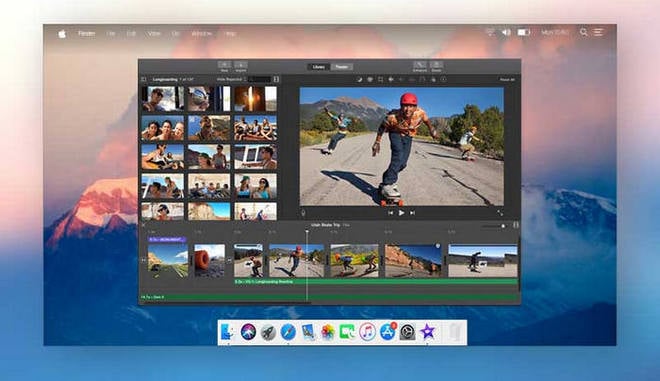Open the Speed adjustment tool
660x381 pixels.
423,79
